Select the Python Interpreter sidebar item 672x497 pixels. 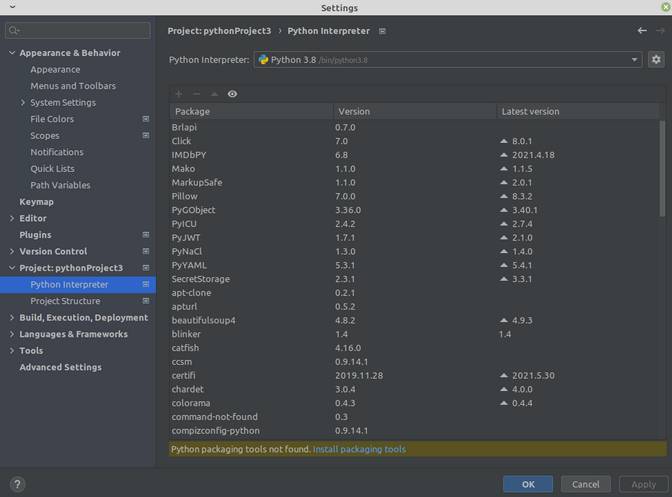point(78,284)
